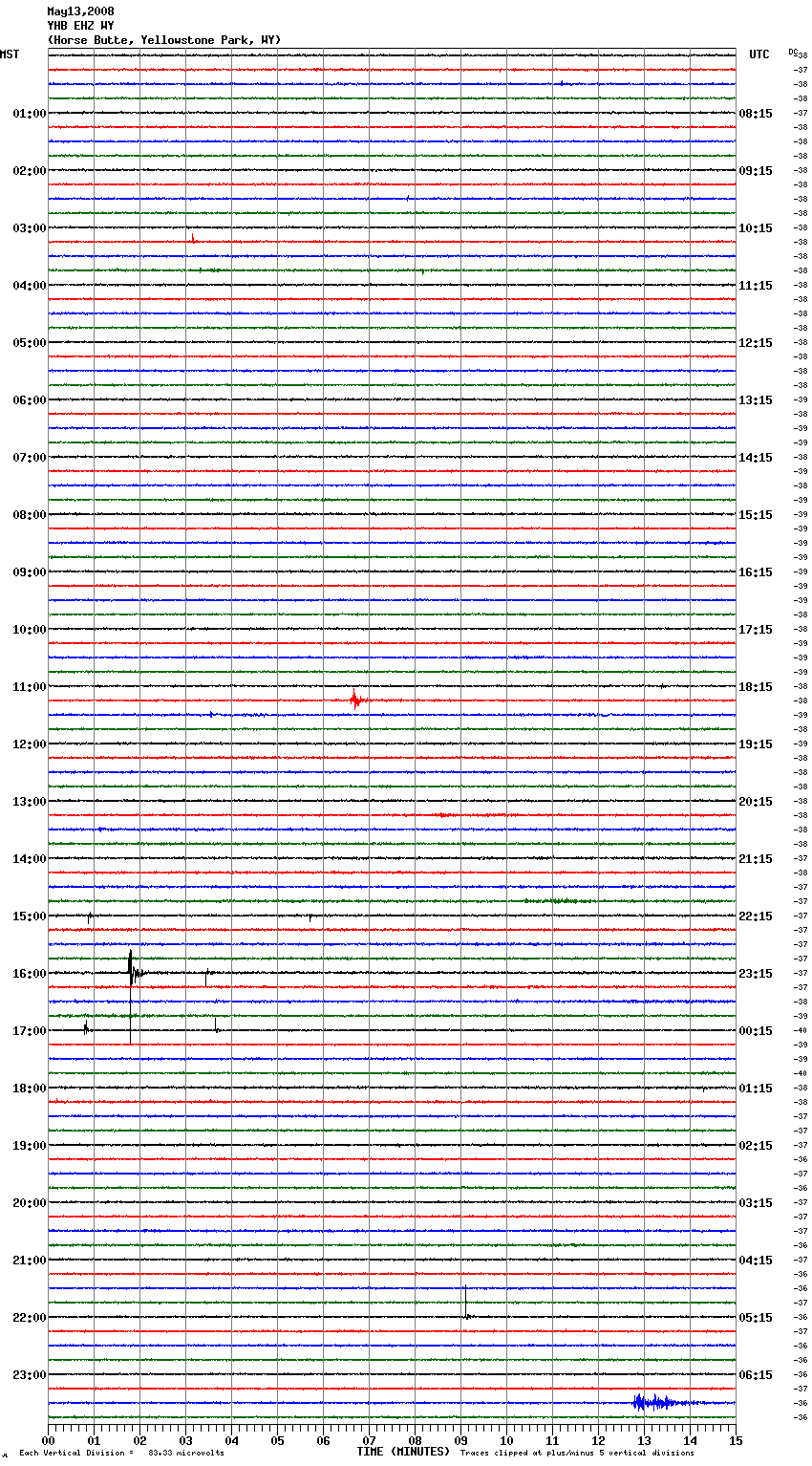812x1466 pixels.
Task: Click the 14:15 UTC time label
Action: [x=756, y=458]
